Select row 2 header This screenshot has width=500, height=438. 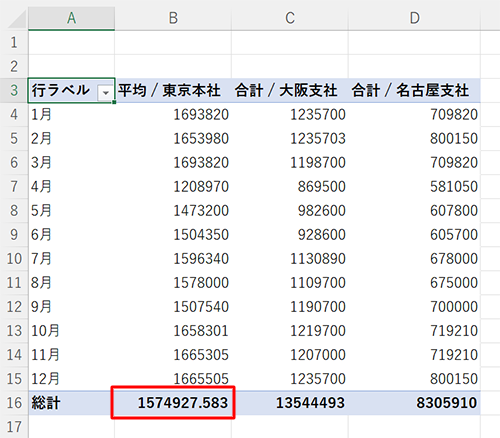tap(14, 66)
